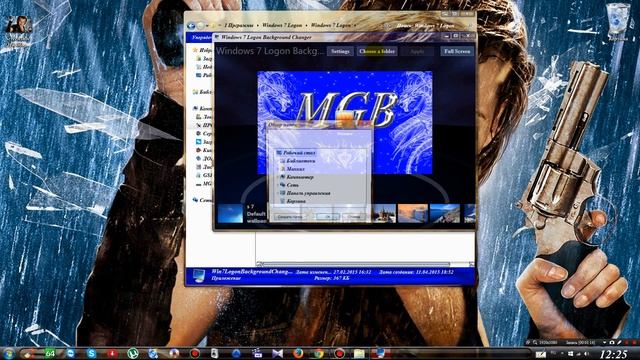Screen dimensions: 640x360
Task: Select Панель управления in the folder tree
Action: (x=308, y=193)
